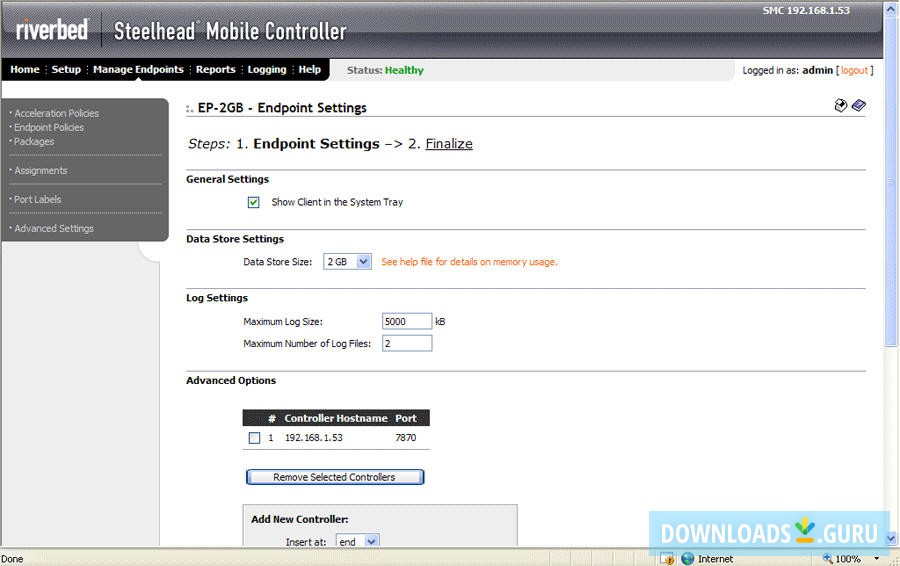Click the riverbed logo
Viewport: 900px width, 566px height.
coord(52,29)
